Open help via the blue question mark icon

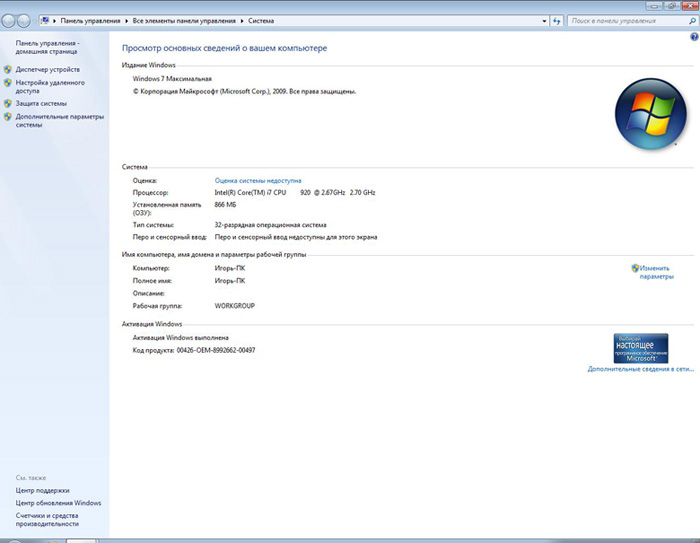(x=694, y=36)
